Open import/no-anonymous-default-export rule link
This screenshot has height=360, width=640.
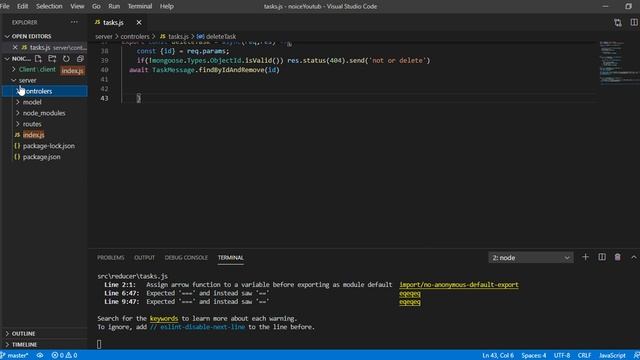(459, 284)
